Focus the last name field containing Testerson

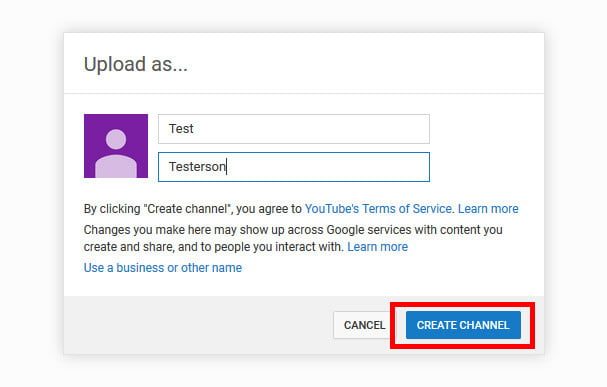point(294,167)
